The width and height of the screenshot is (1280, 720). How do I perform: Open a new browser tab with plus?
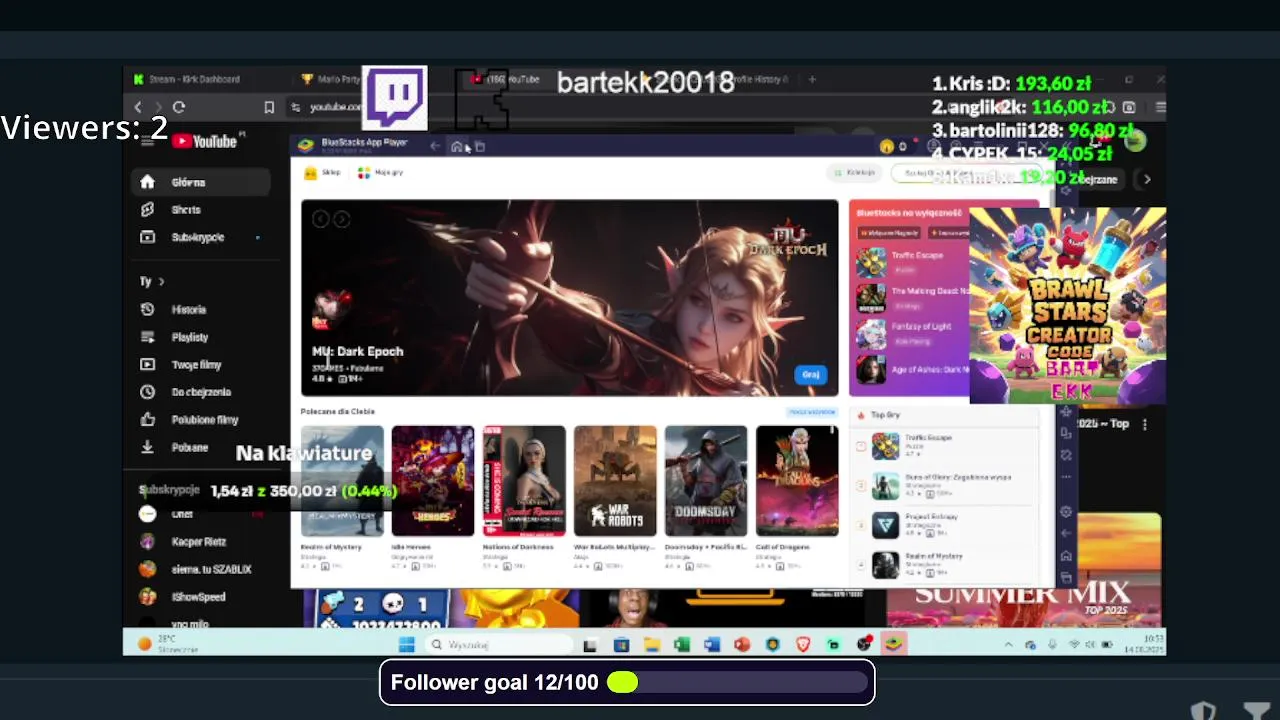pos(812,79)
